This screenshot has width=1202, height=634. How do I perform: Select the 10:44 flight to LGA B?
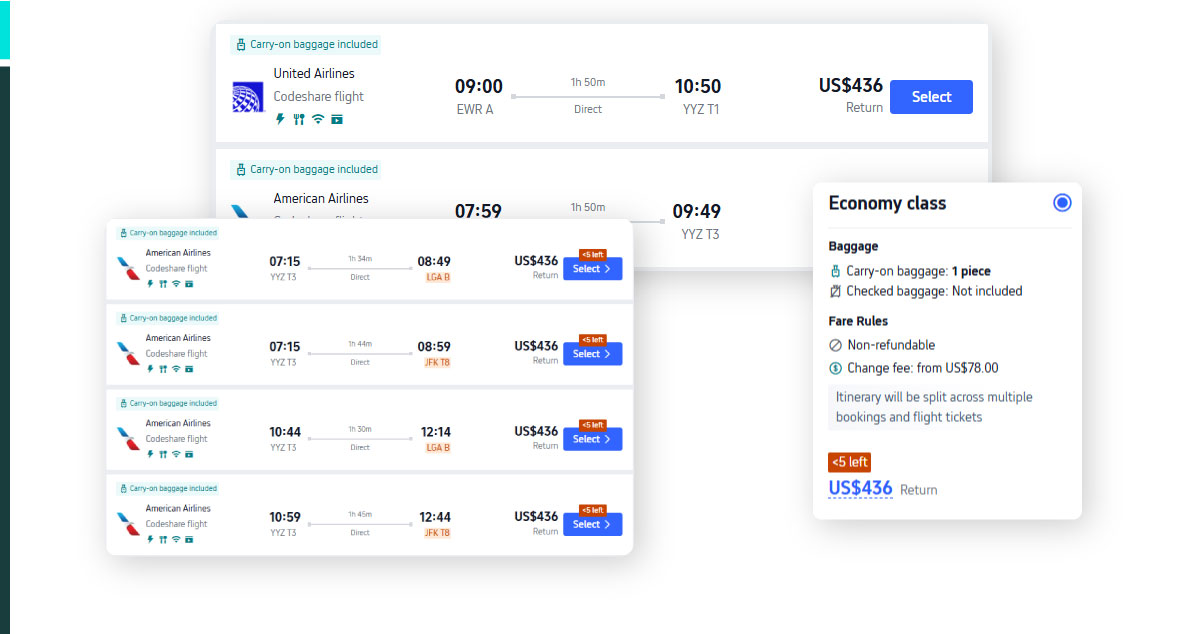tap(592, 439)
